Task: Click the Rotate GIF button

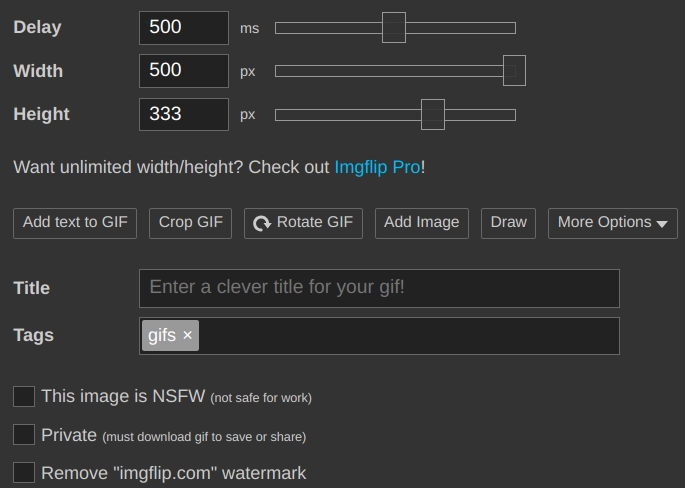Action: [x=304, y=223]
